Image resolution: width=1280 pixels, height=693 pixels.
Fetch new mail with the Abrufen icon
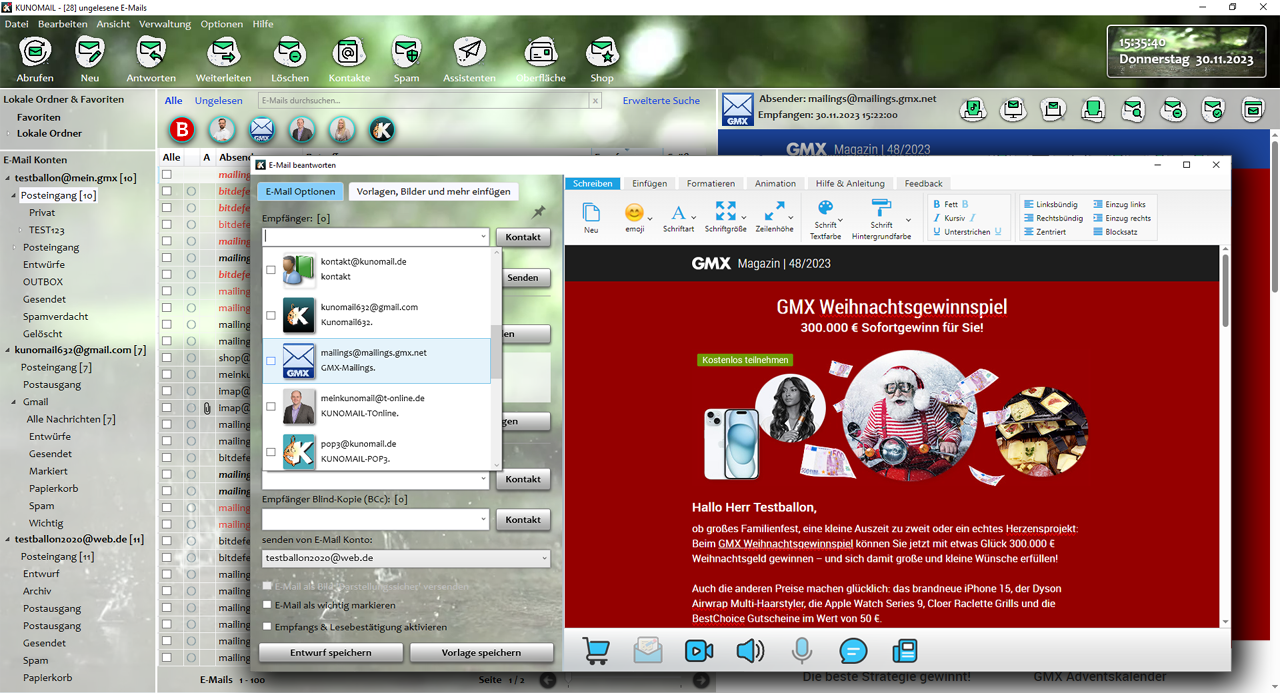(35, 51)
